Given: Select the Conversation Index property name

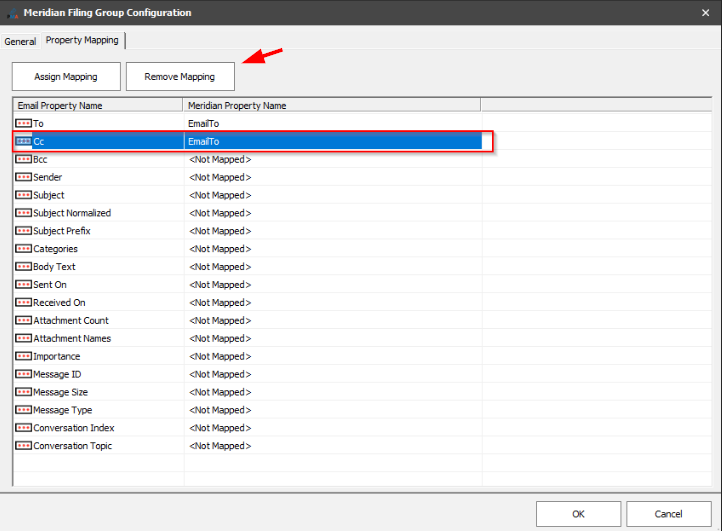Looking at the screenshot, I should click(x=74, y=428).
